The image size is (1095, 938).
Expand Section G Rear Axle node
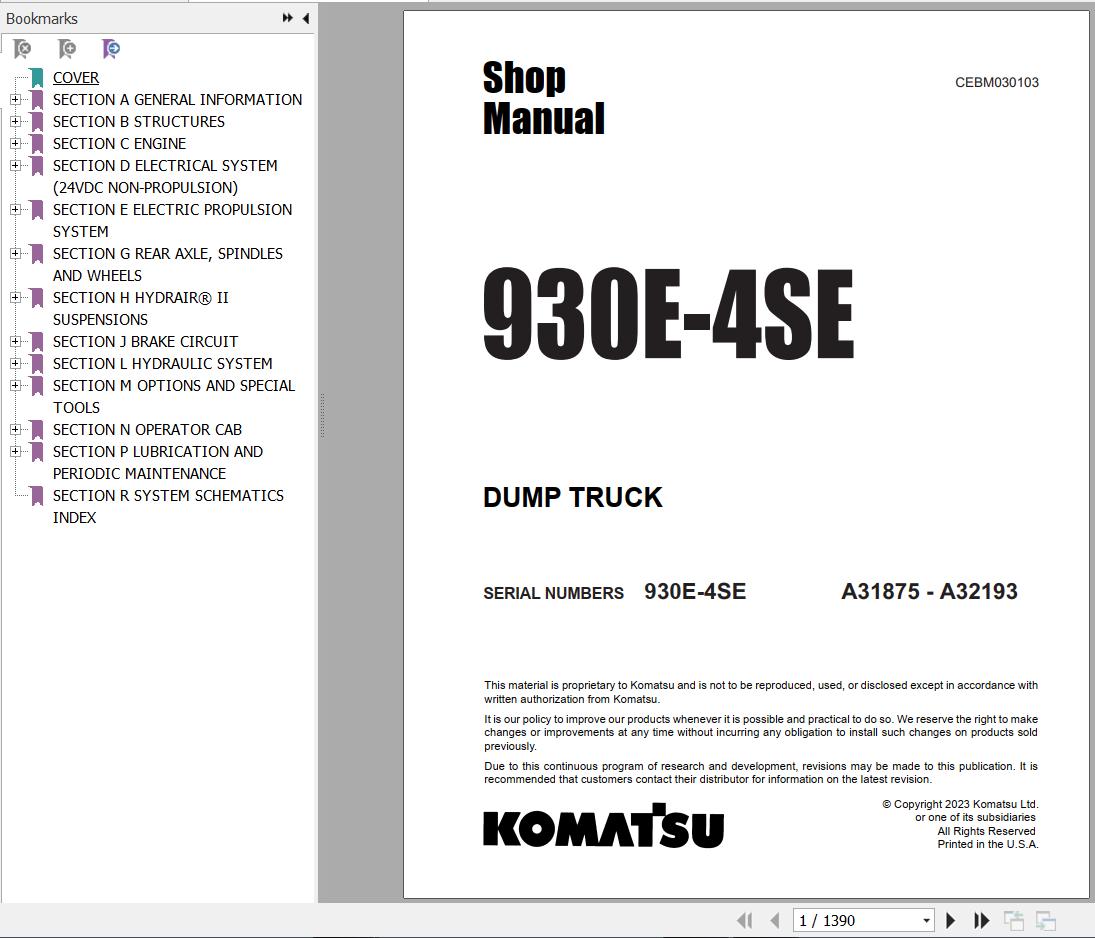pos(15,254)
